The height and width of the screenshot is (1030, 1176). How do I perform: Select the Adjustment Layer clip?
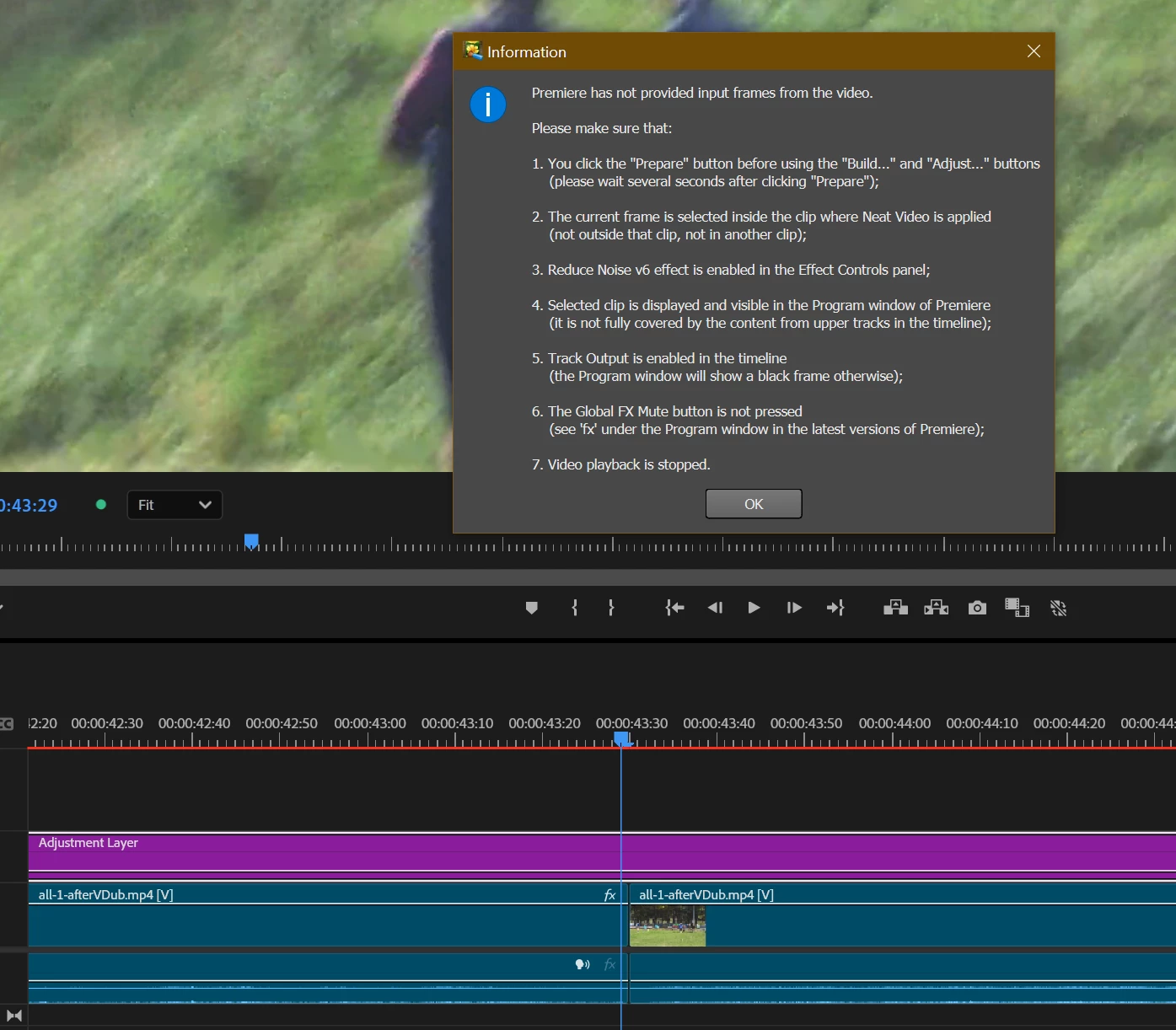point(602,856)
